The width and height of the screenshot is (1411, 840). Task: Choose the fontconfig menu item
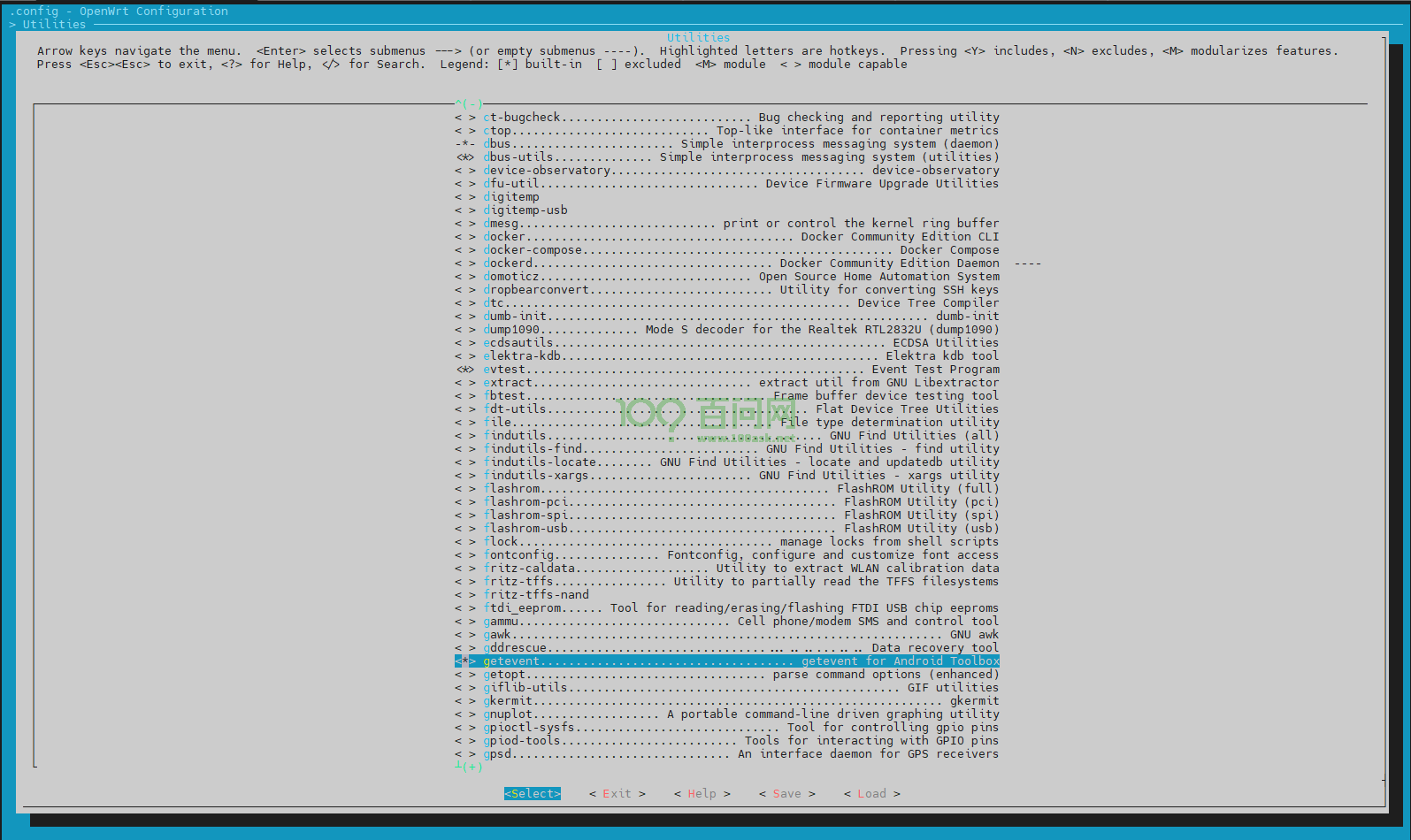pos(741,555)
